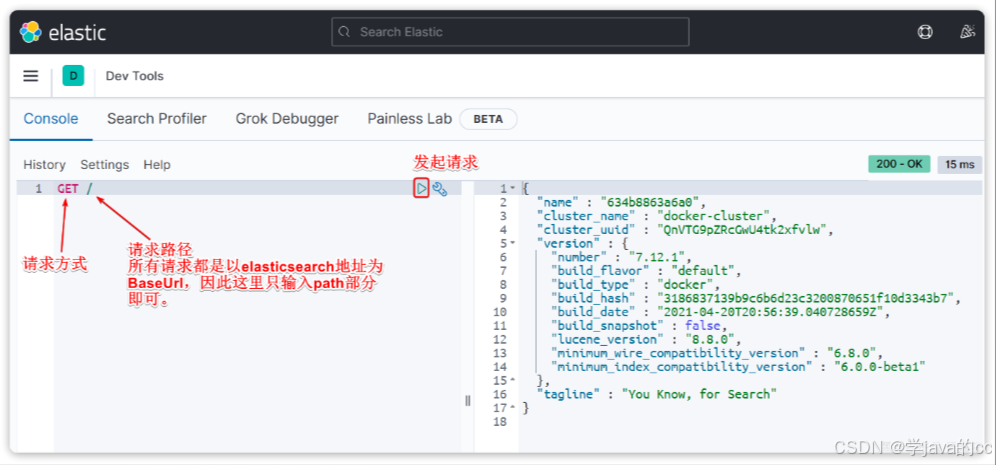996x465 pixels.
Task: Click the BETA badge
Action: pyautogui.click(x=488, y=119)
